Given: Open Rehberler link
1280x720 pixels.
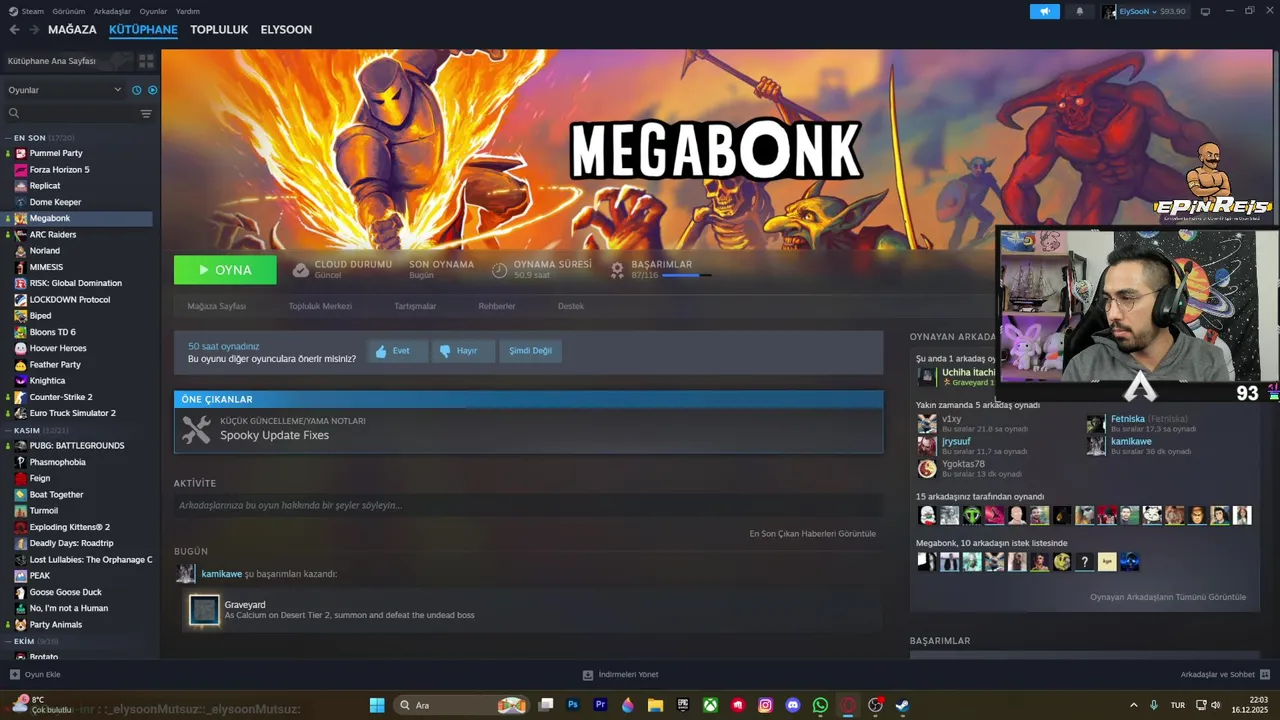Looking at the screenshot, I should tap(497, 306).
